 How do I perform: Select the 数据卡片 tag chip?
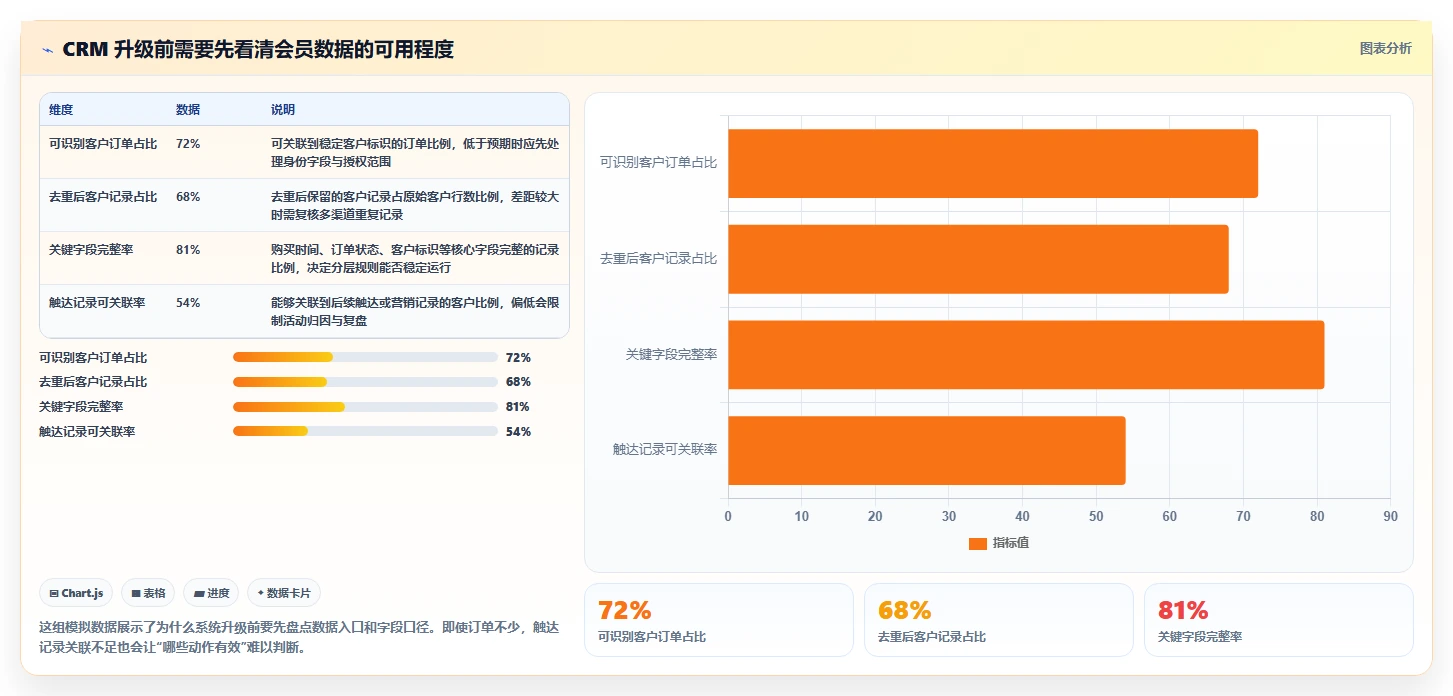click(x=284, y=593)
